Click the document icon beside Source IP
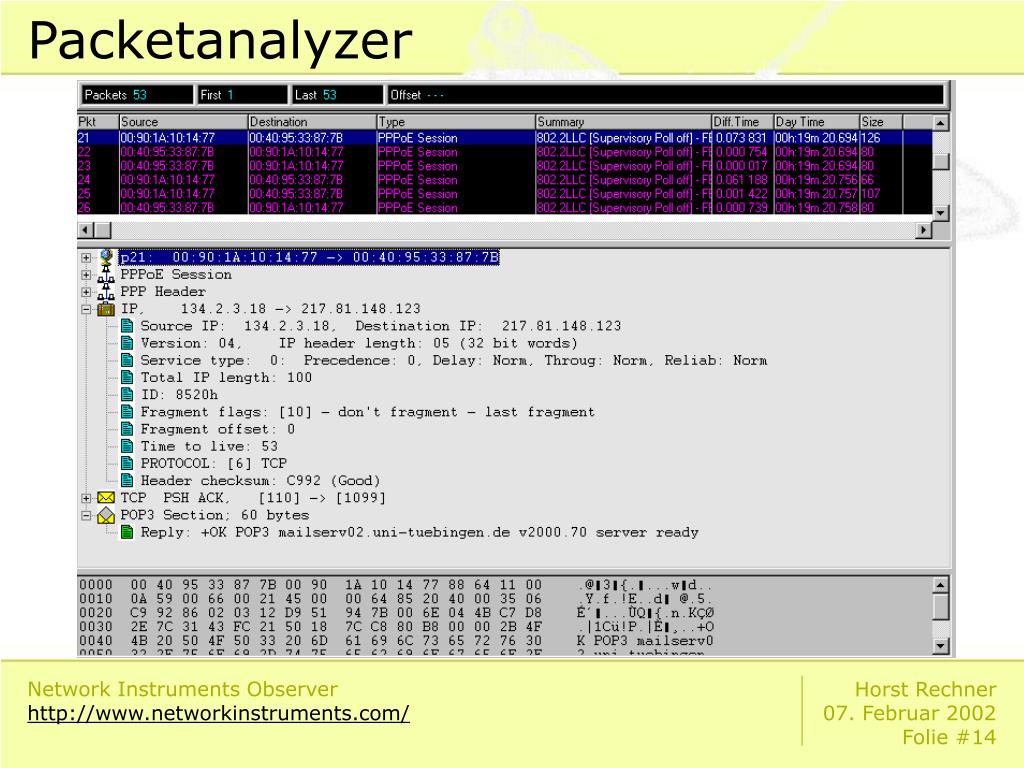This screenshot has width=1024, height=768. coord(127,326)
